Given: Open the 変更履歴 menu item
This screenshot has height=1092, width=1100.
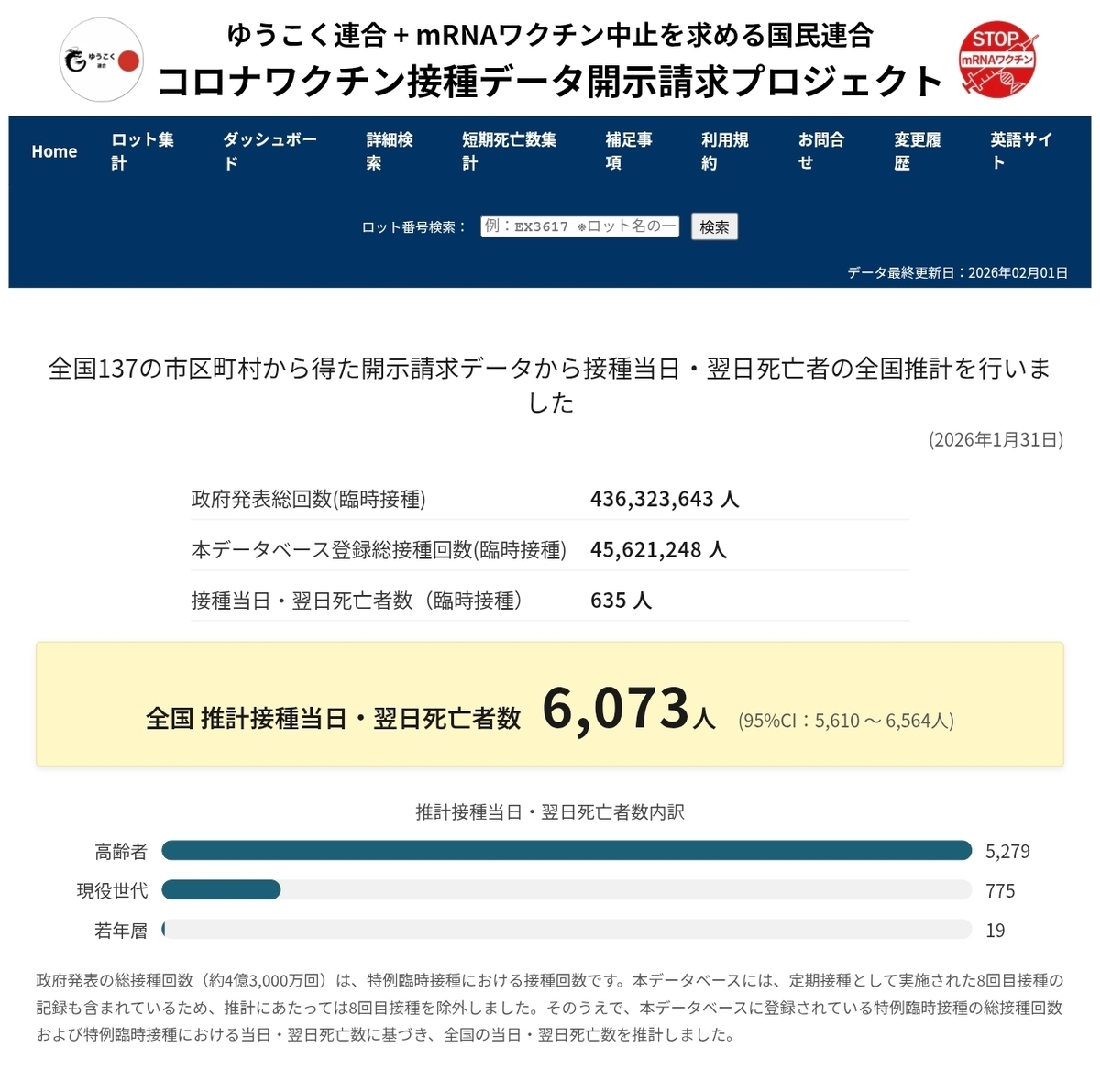Looking at the screenshot, I should (x=917, y=151).
